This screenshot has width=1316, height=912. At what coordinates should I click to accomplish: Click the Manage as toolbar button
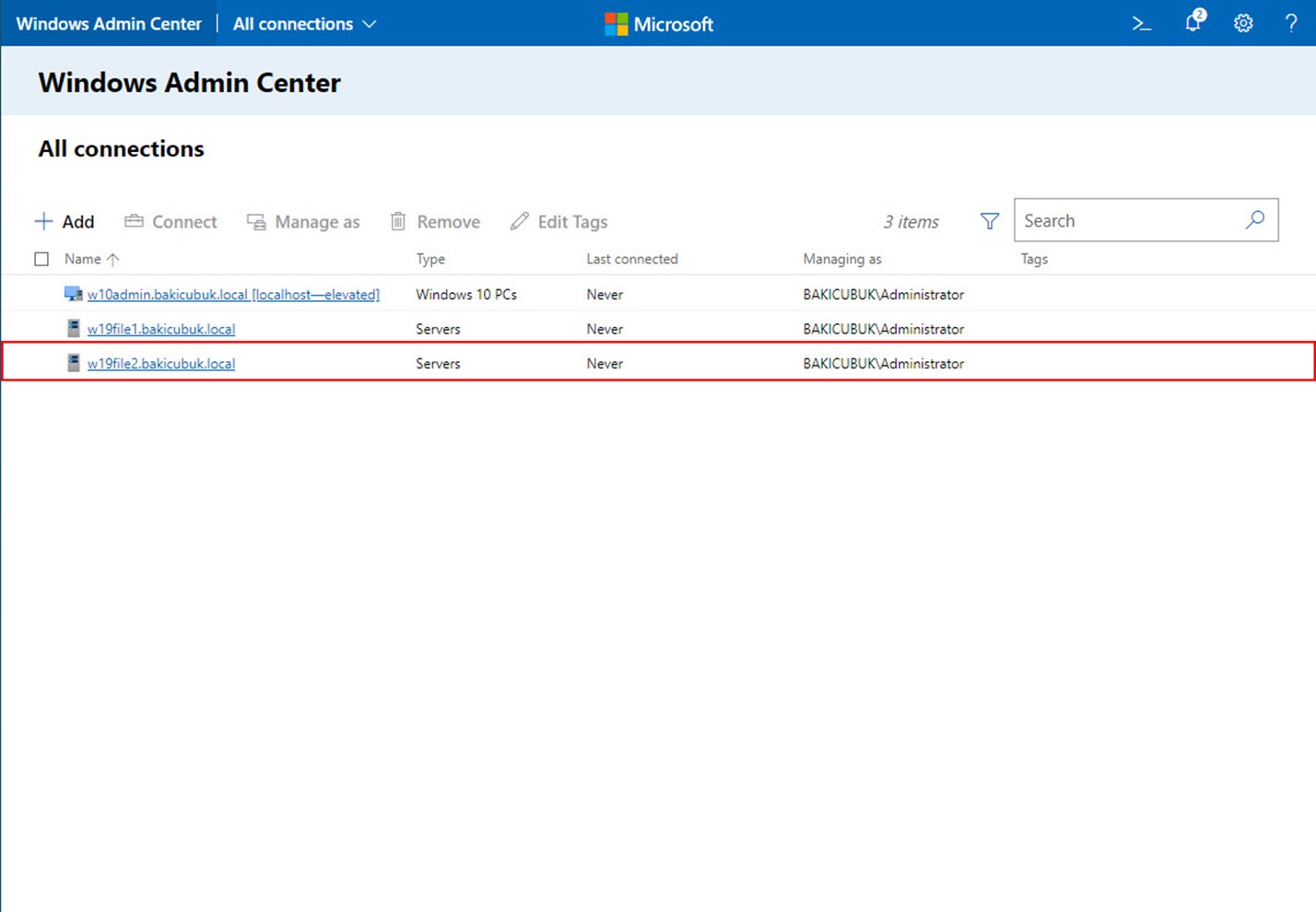[303, 221]
